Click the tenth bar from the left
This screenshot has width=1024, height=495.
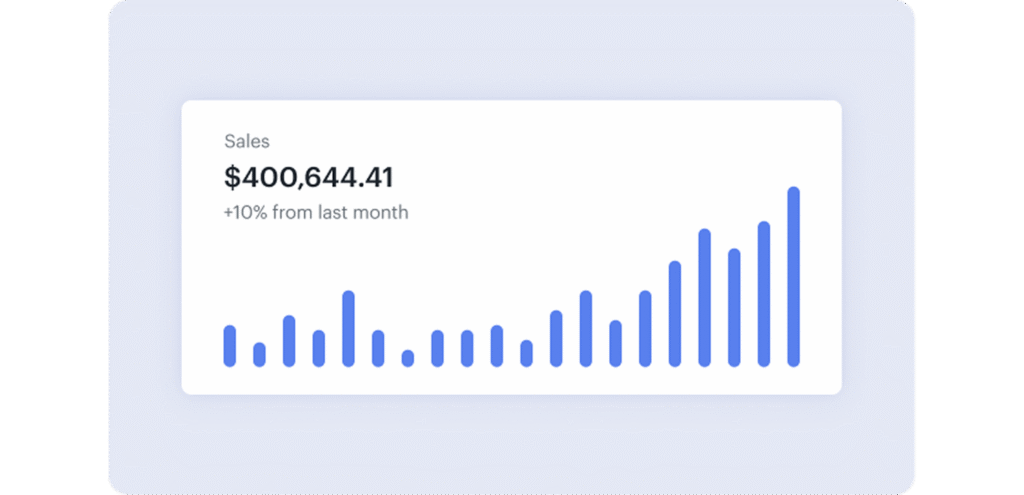(x=497, y=346)
